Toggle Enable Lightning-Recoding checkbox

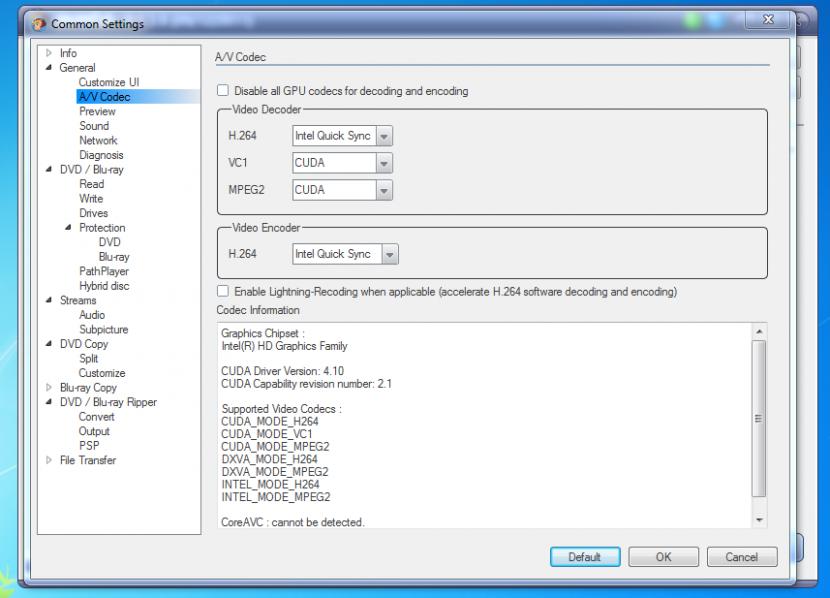223,291
